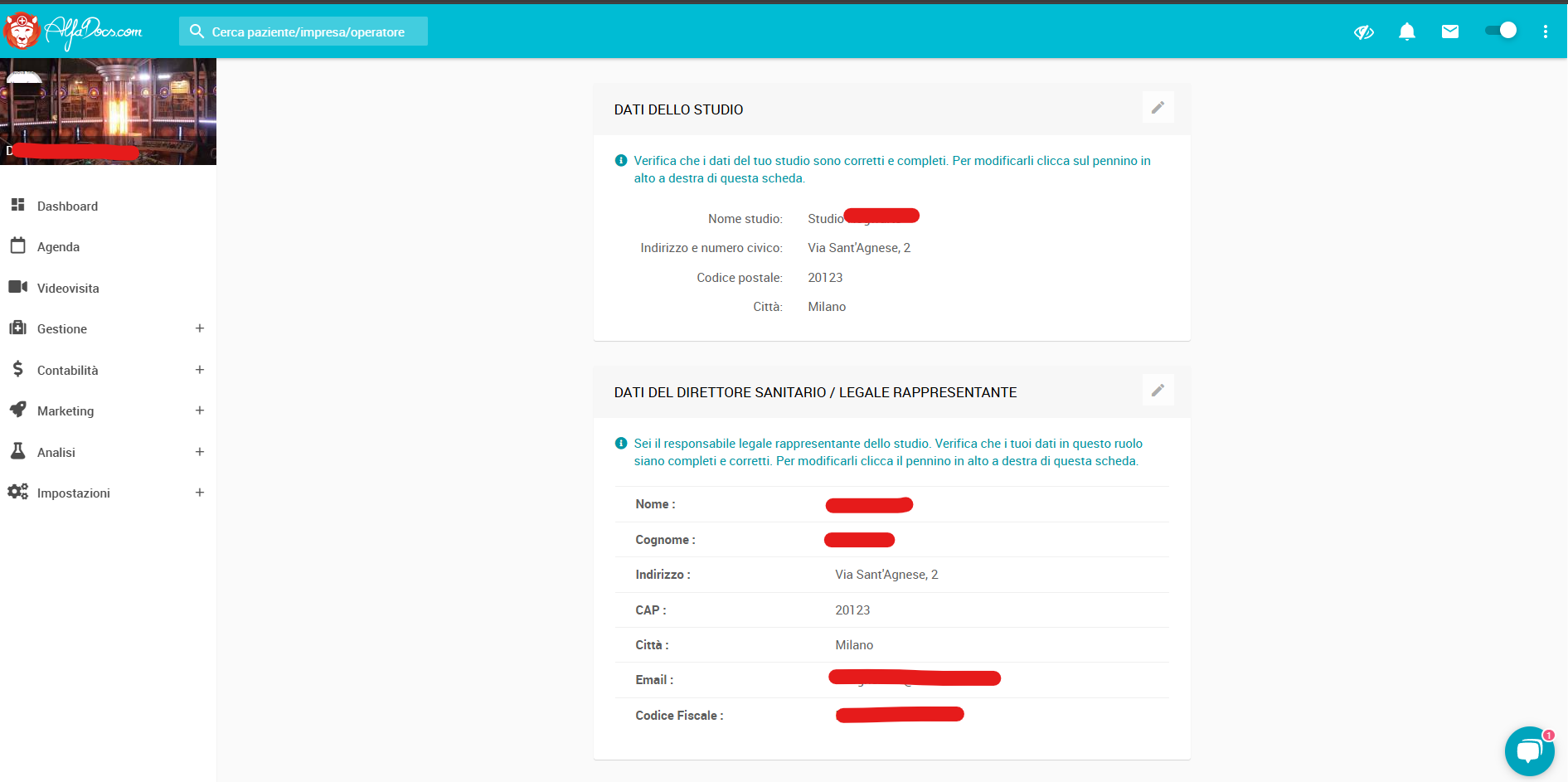Select Marketing menu item

click(x=66, y=411)
